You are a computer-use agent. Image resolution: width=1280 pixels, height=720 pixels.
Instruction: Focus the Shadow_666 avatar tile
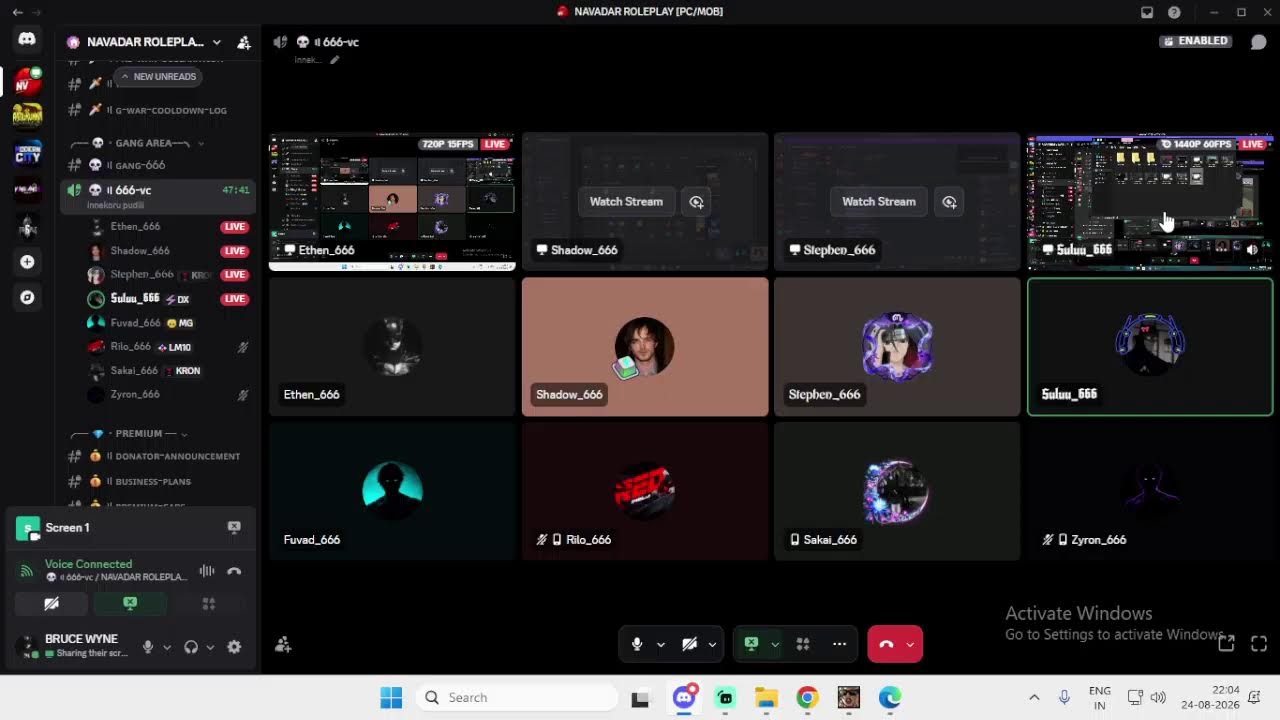tap(645, 347)
